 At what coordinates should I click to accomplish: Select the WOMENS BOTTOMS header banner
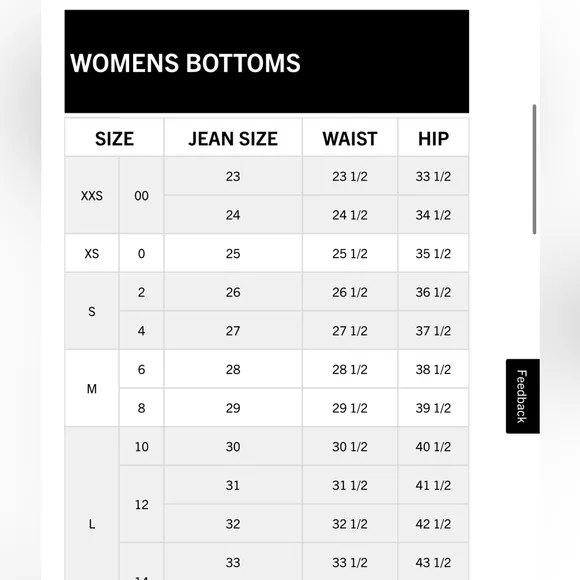[x=267, y=61]
